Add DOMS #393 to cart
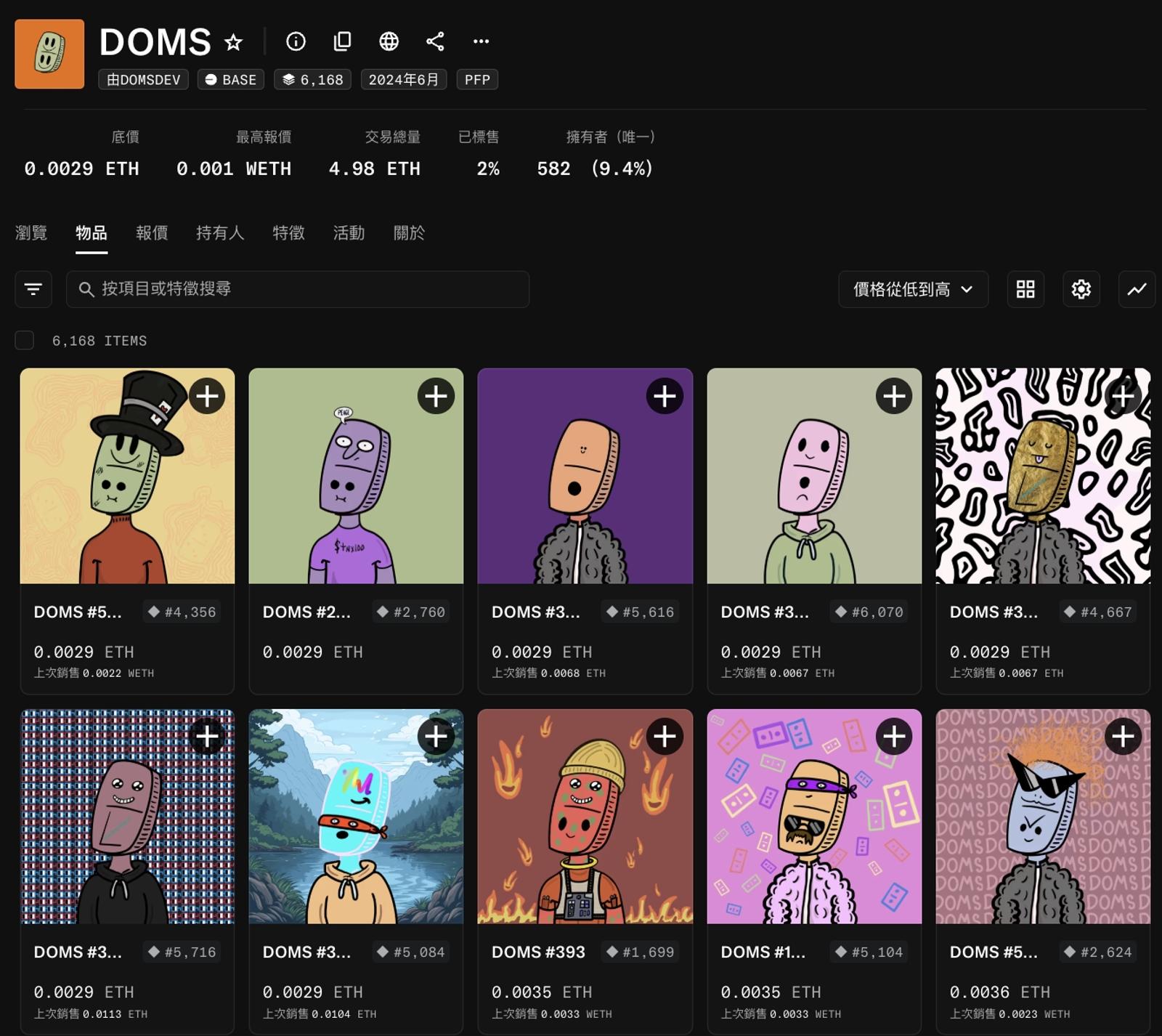Viewport: 1162px width, 1036px height. 665,736
